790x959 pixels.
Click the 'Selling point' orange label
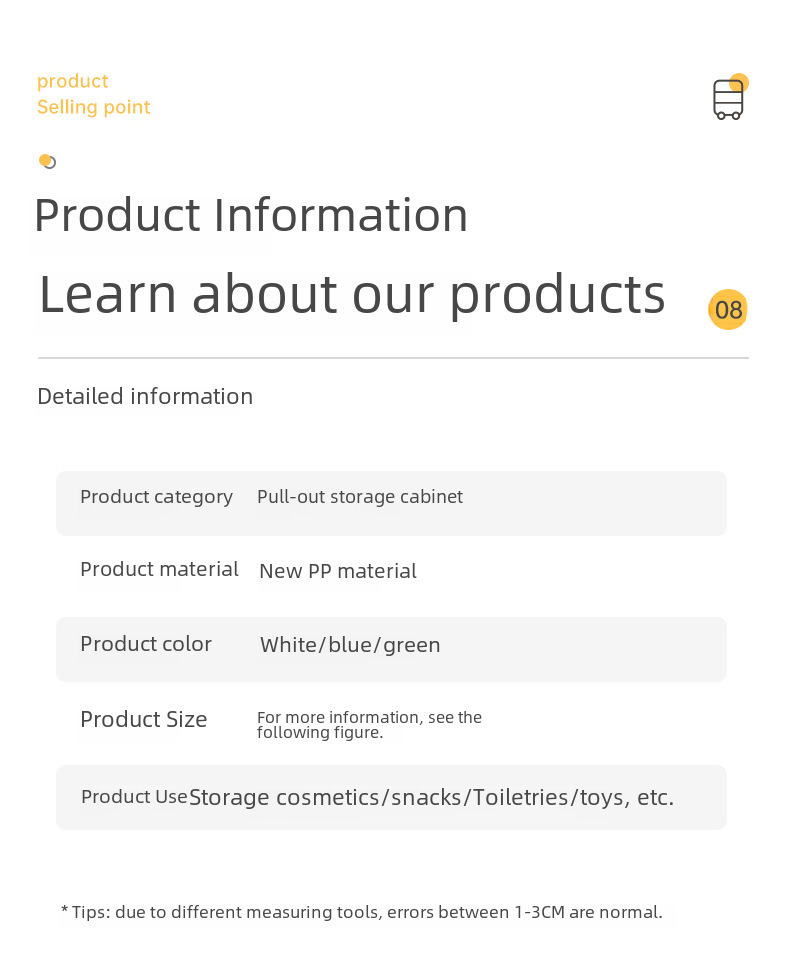click(94, 107)
